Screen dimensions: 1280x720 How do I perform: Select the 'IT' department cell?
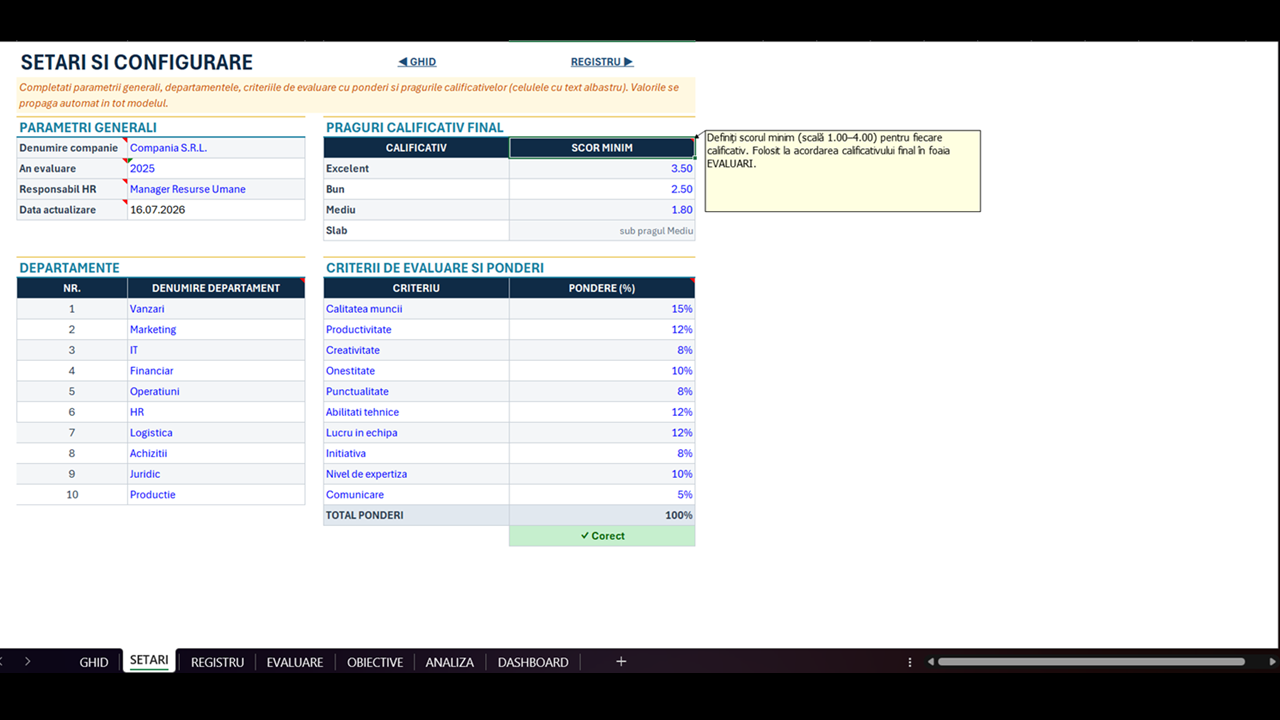(x=216, y=350)
